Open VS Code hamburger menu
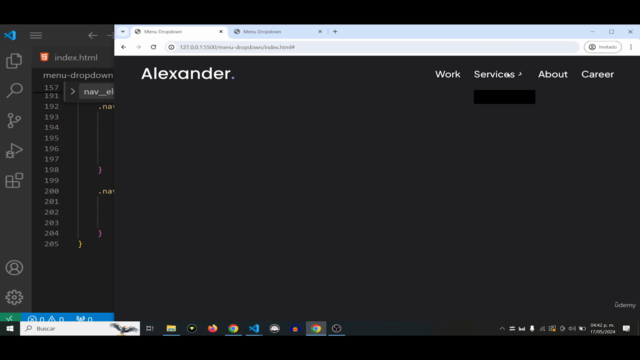 point(36,36)
